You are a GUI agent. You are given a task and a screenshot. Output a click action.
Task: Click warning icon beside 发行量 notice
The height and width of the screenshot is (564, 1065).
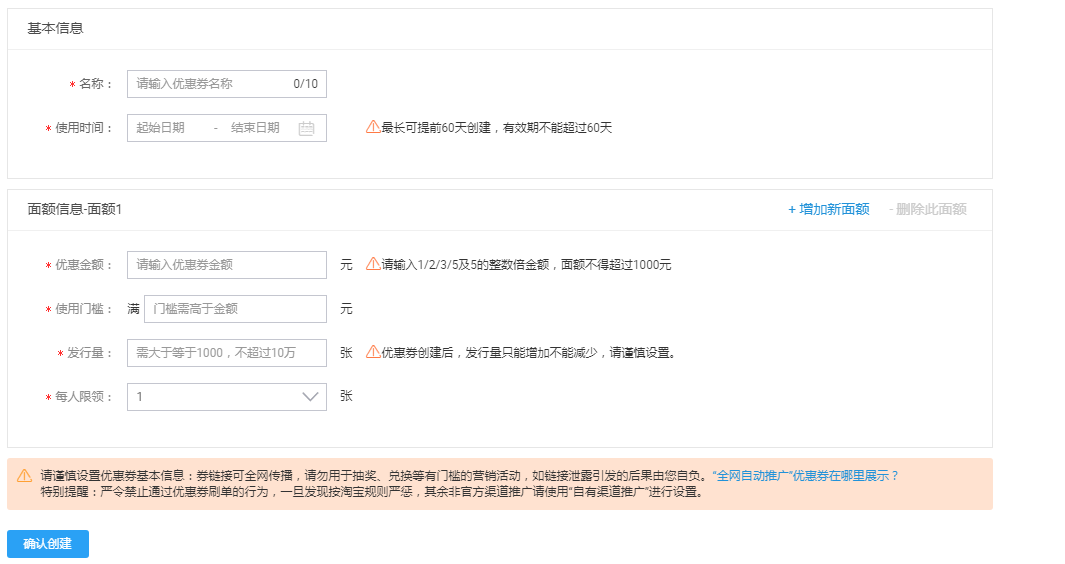coord(372,352)
